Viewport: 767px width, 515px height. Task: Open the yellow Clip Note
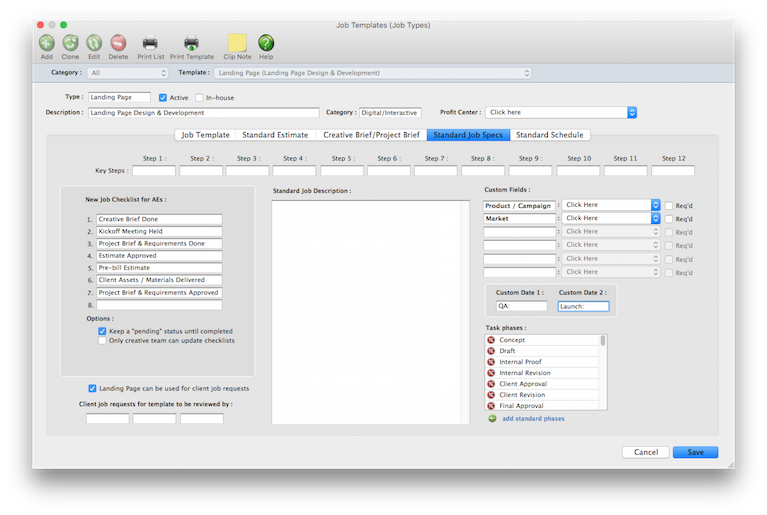pos(237,43)
